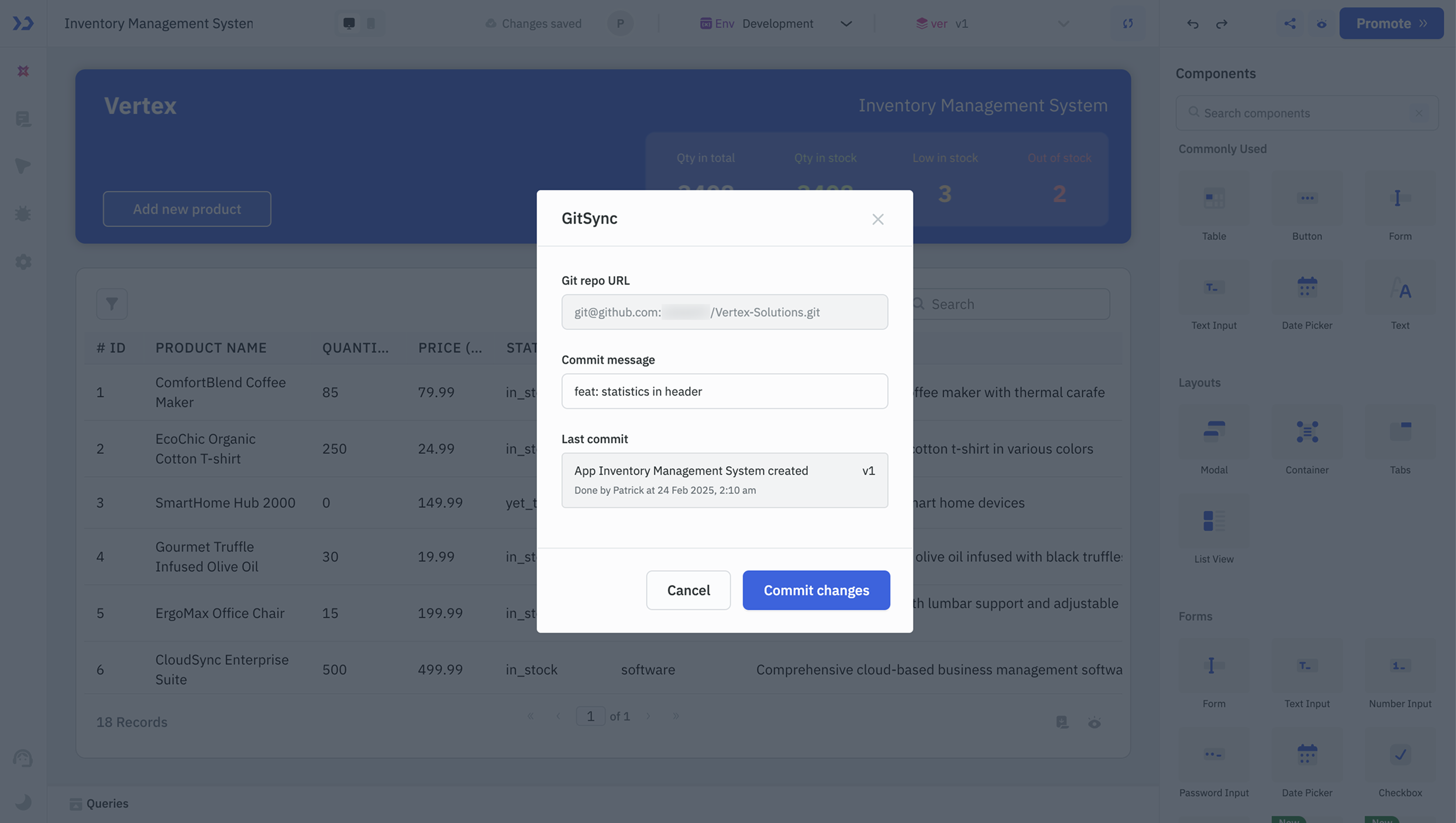Open app Settings from the left sidebar
This screenshot has width=1456, height=823.
22,261
